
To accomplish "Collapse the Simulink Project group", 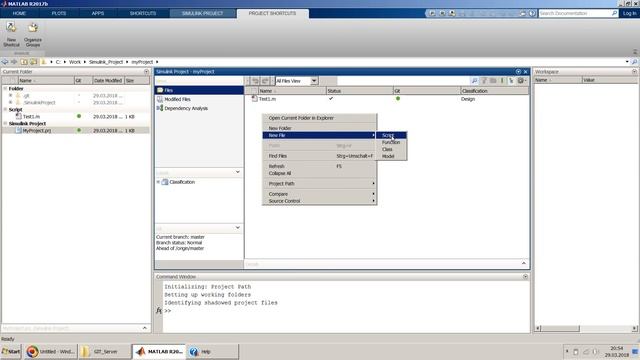I will (x=5, y=123).
